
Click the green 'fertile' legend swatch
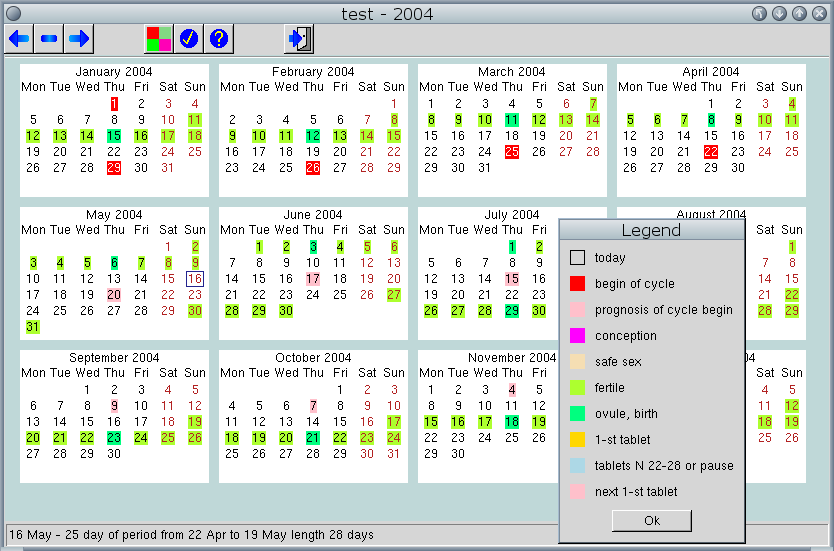click(577, 388)
